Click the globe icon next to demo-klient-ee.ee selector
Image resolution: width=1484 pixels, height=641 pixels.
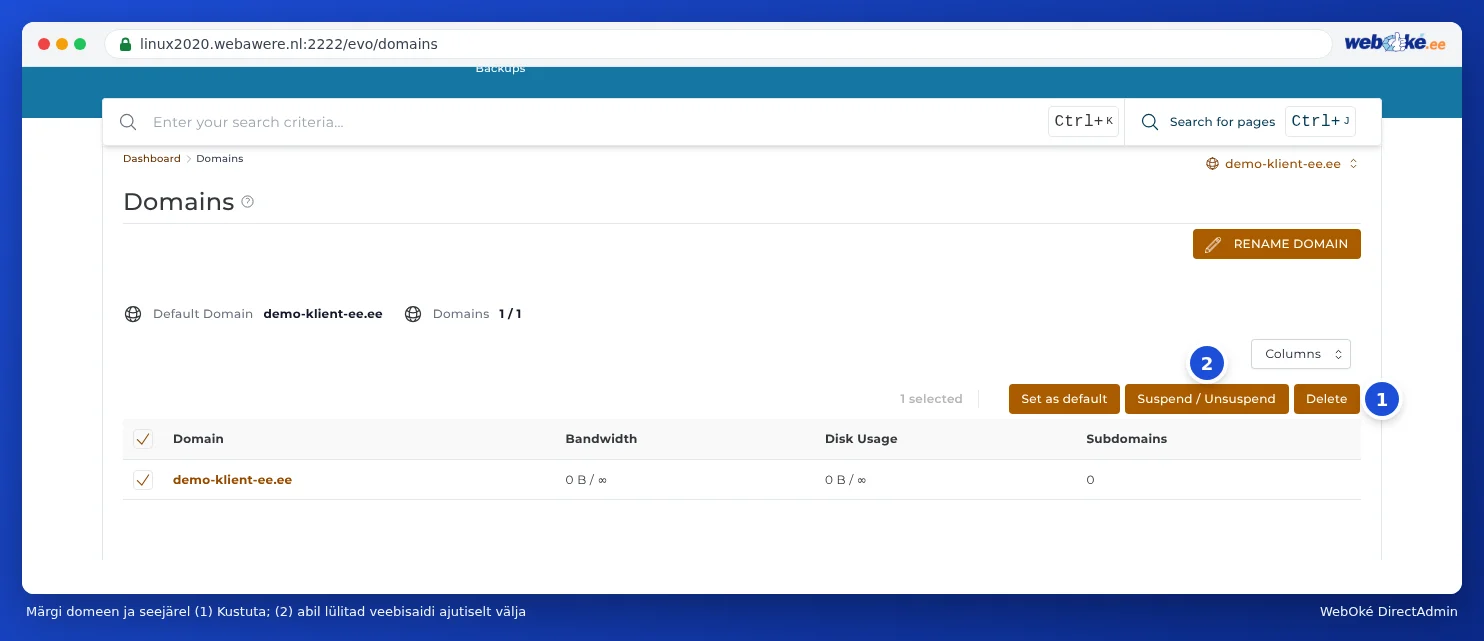1212,164
